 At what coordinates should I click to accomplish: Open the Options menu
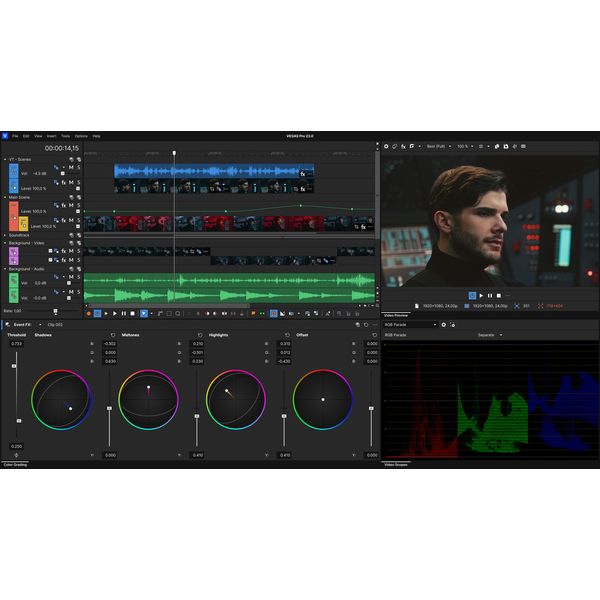click(81, 136)
